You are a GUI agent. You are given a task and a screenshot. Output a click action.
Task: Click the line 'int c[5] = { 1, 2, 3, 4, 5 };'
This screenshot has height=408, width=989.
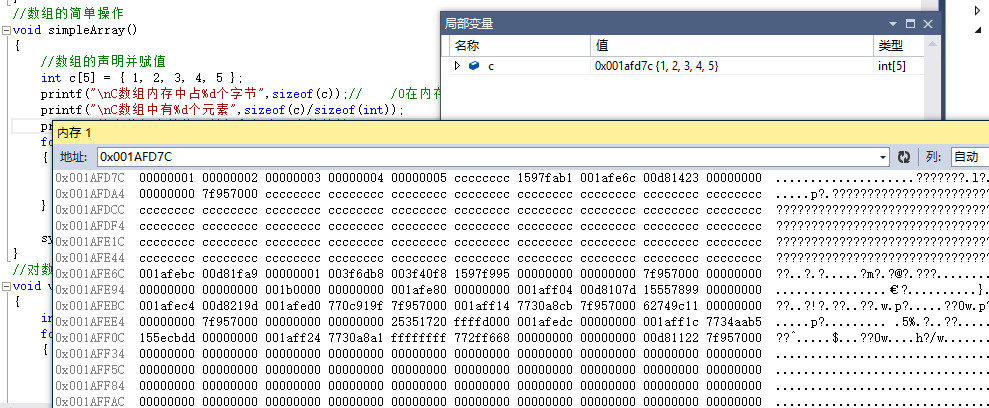(142, 78)
